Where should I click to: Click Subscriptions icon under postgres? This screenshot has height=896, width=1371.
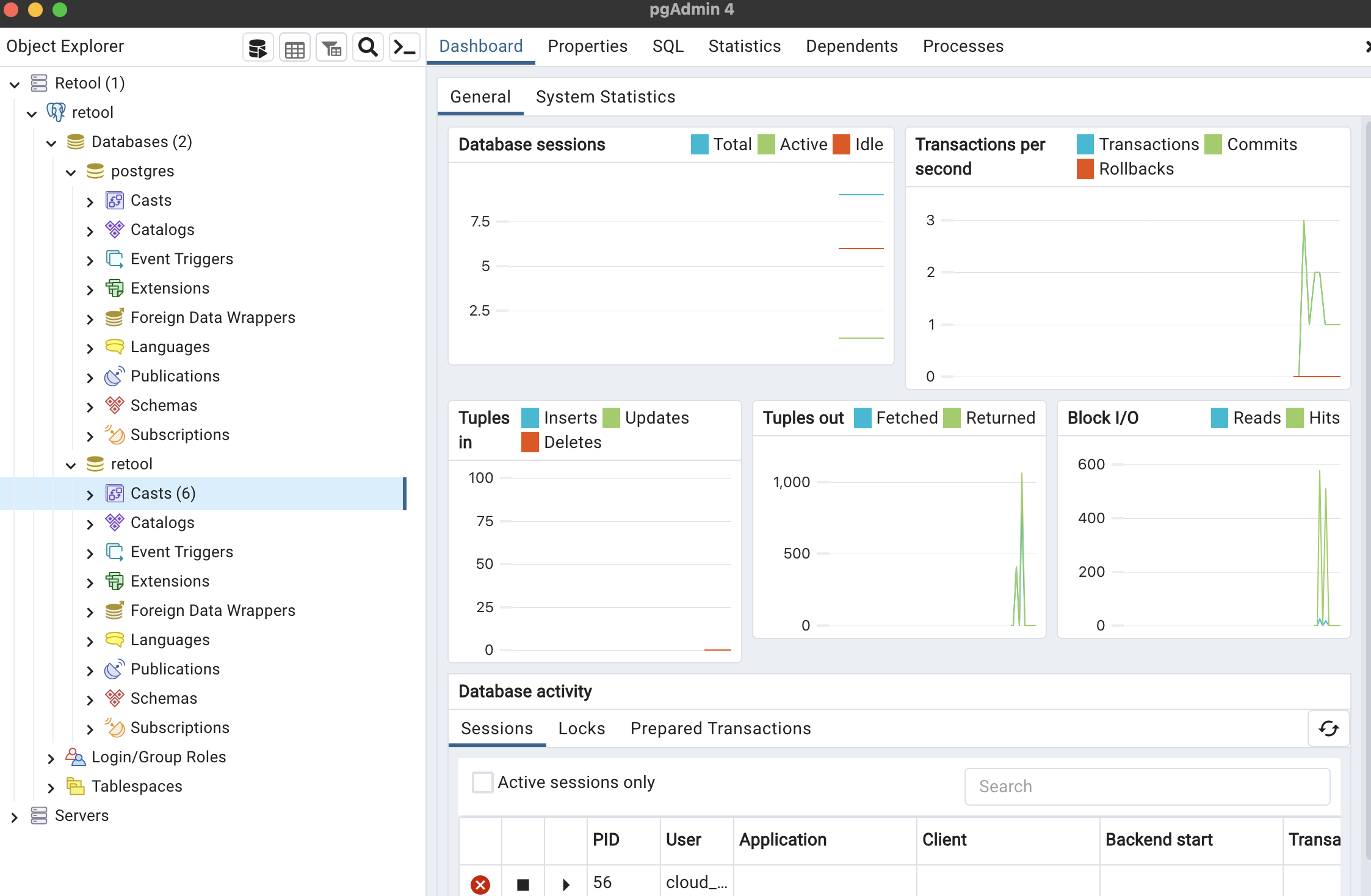pos(115,435)
